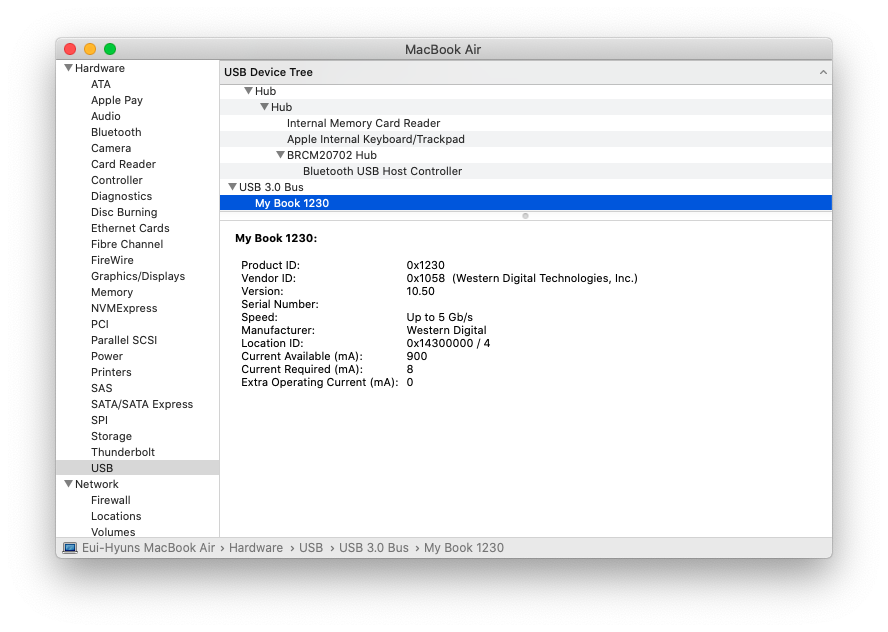
Task: Open the Audio hardware section
Action: point(106,116)
